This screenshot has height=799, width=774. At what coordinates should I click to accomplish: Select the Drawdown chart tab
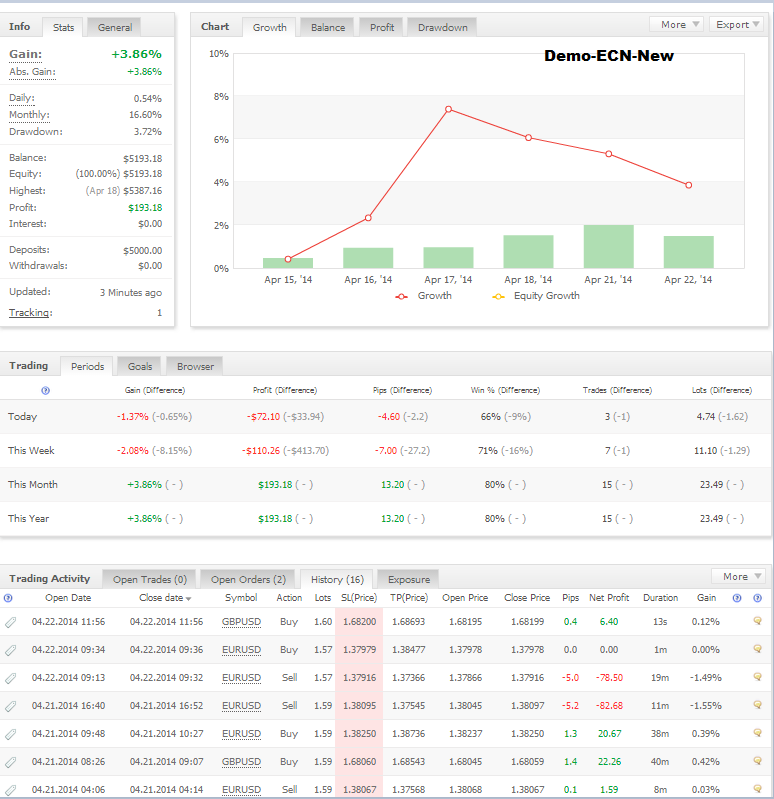(x=443, y=28)
